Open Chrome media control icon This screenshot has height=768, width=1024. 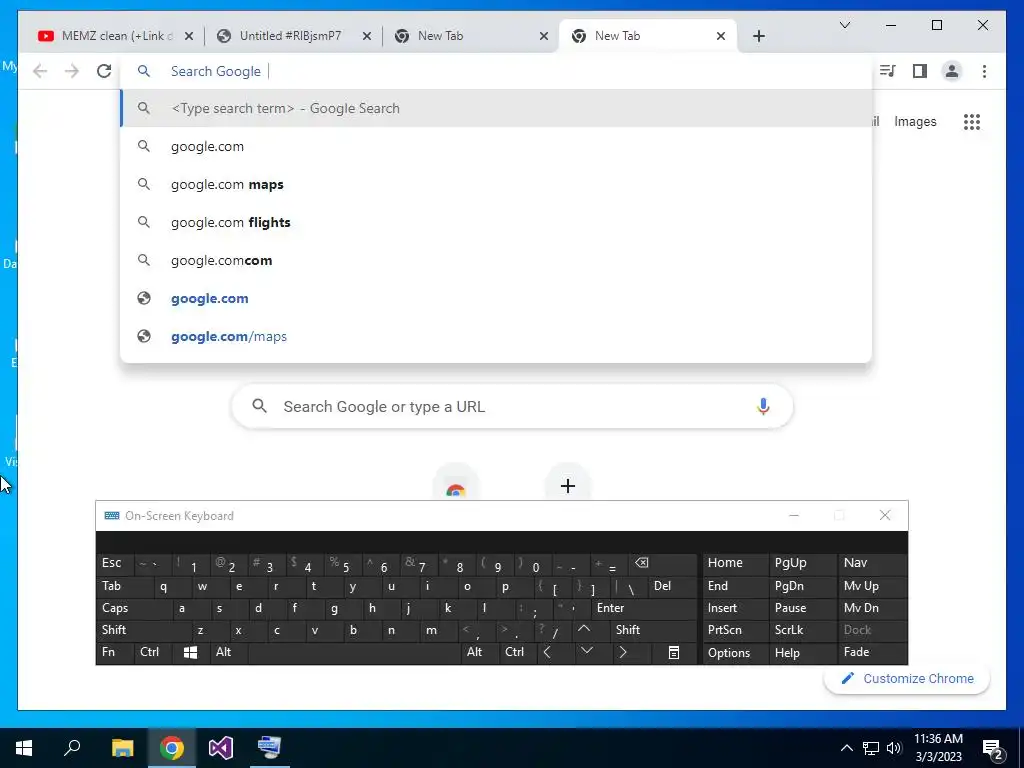[x=888, y=71]
